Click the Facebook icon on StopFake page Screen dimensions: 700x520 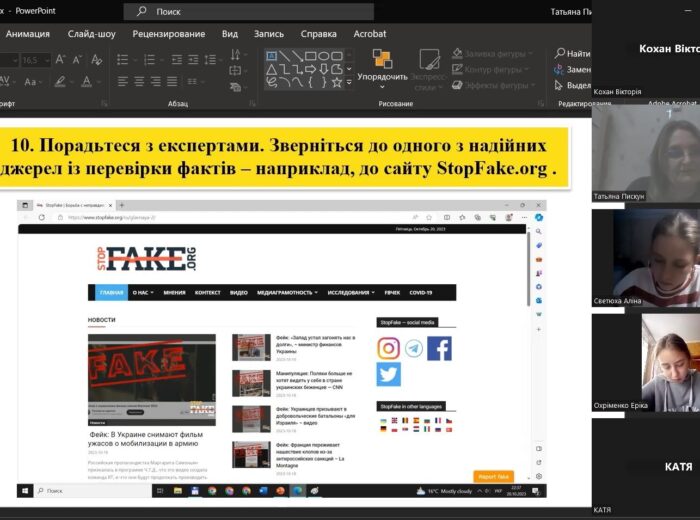pyautogui.click(x=439, y=348)
